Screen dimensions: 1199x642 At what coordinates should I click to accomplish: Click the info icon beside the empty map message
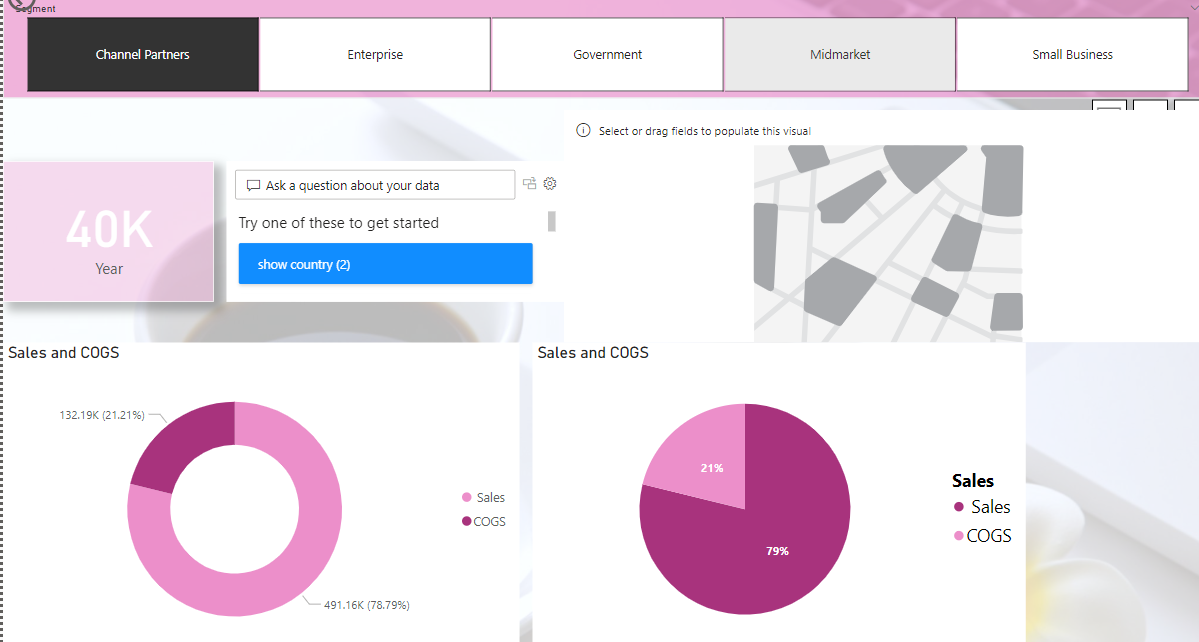[x=583, y=131]
